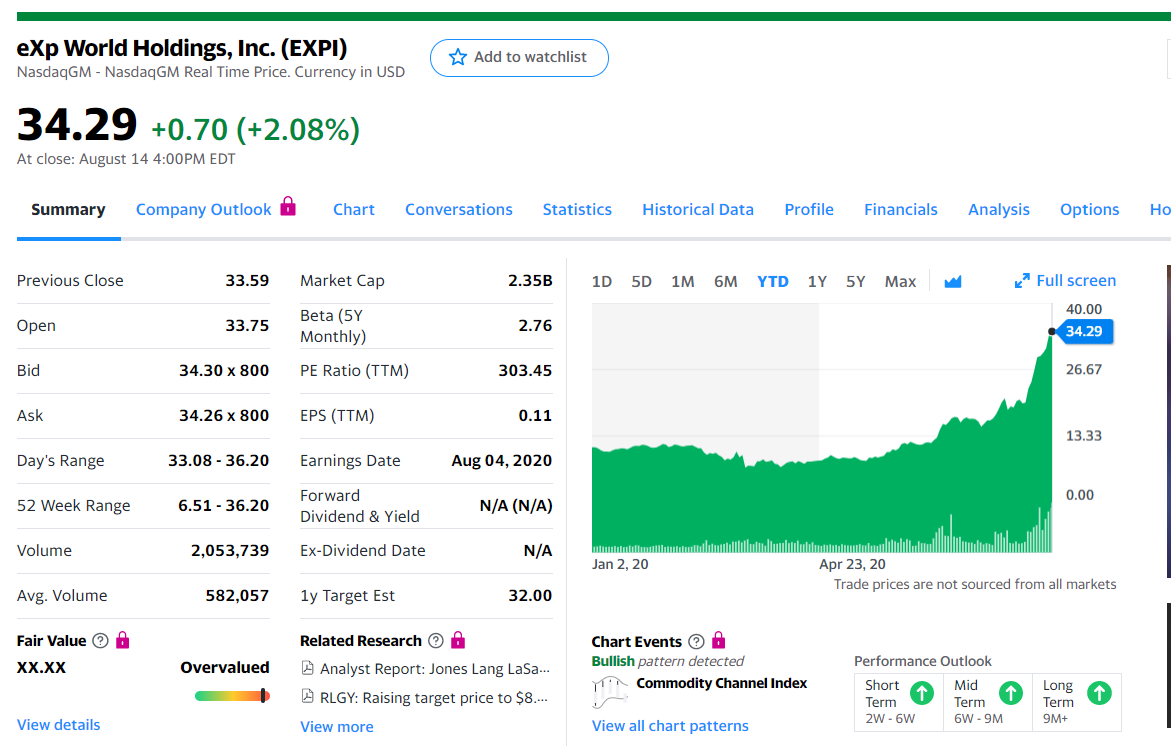Set chart range to 1M
The image size is (1171, 749).
click(683, 282)
